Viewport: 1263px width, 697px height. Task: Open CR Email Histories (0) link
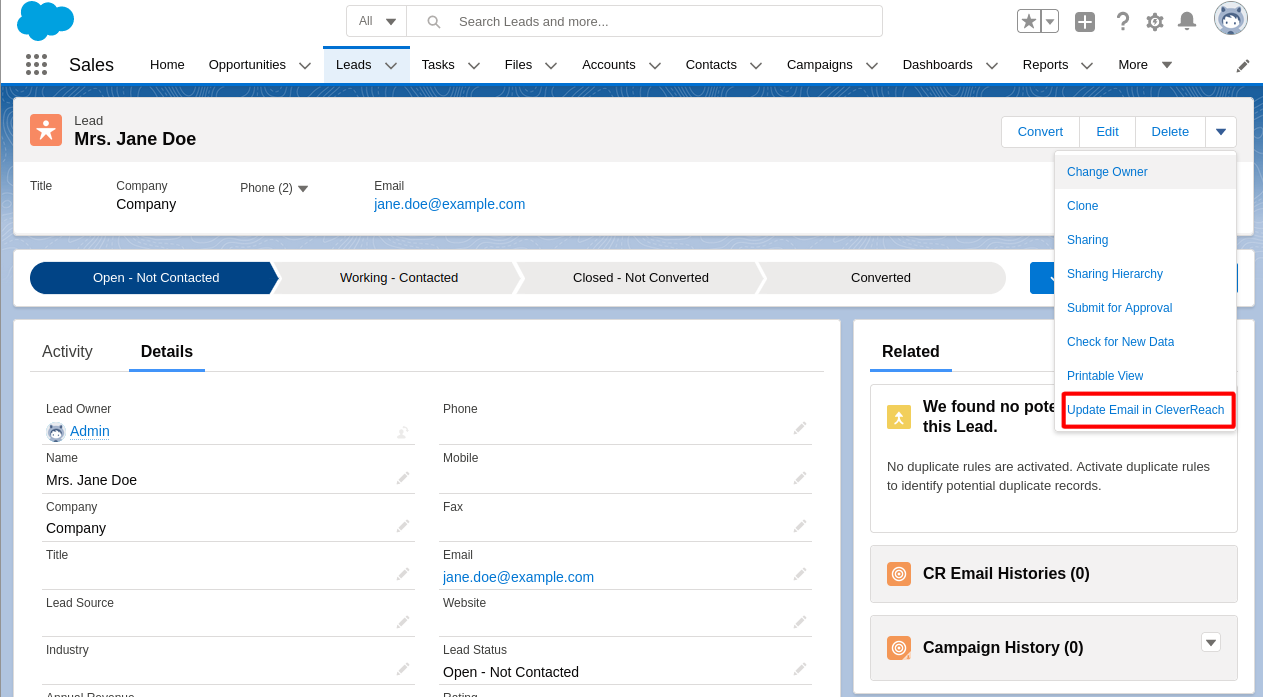tap(1006, 574)
